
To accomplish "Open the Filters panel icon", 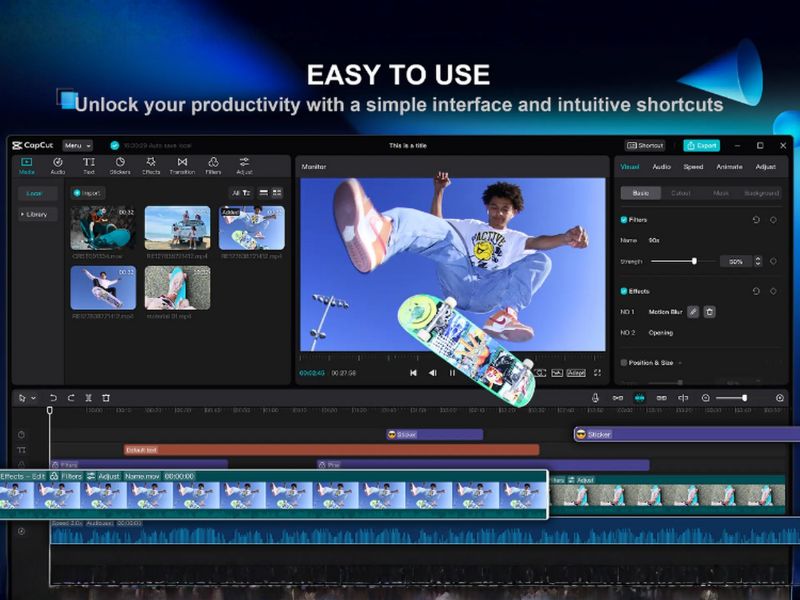I will click(x=213, y=162).
